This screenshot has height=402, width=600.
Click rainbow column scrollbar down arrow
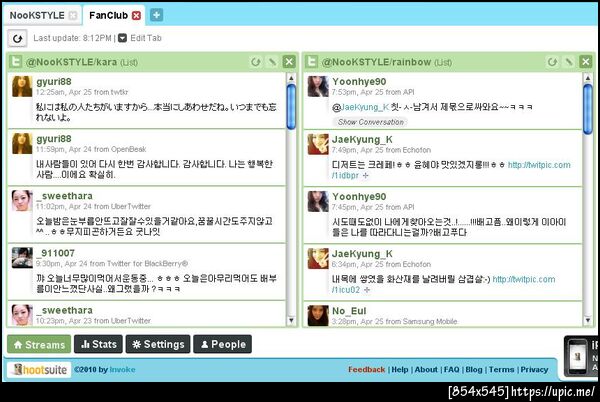tap(588, 321)
